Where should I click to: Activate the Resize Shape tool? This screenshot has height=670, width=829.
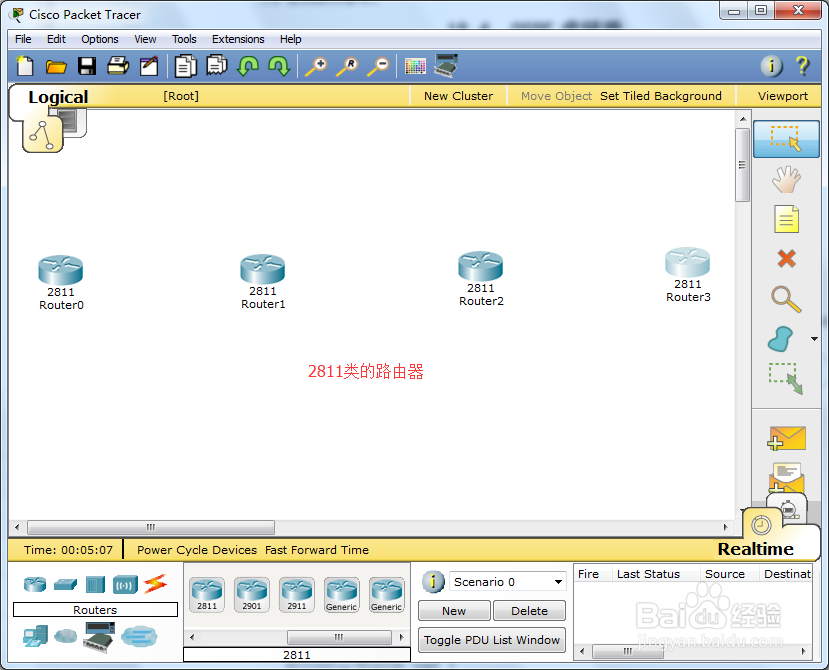[x=786, y=379]
